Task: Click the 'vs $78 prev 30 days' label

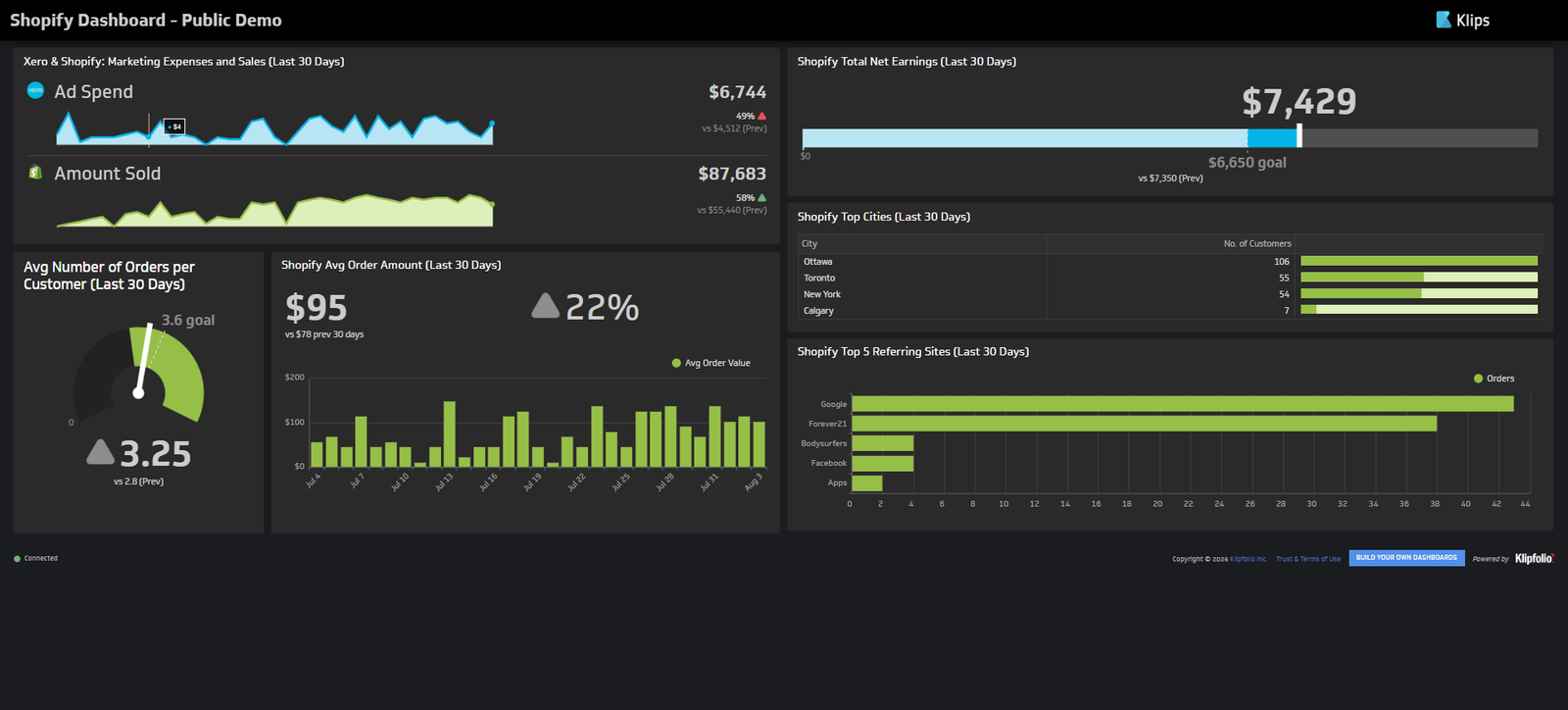Action: click(324, 334)
